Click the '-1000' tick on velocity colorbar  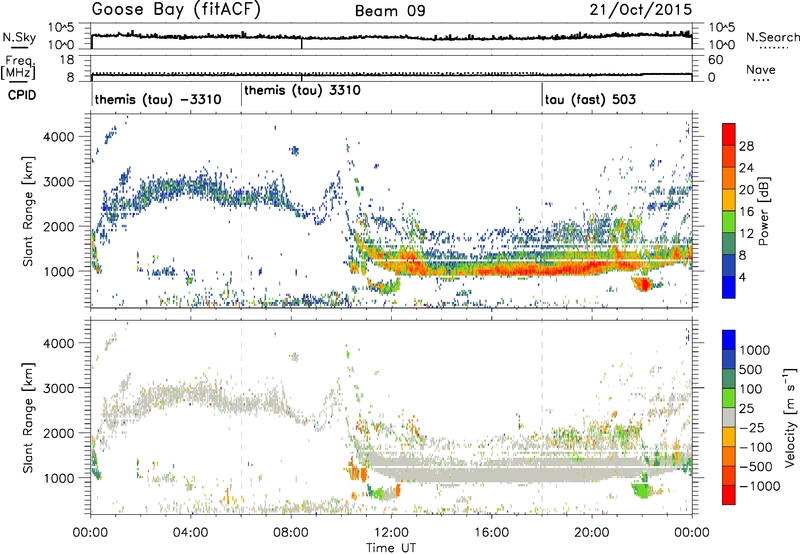click(759, 486)
